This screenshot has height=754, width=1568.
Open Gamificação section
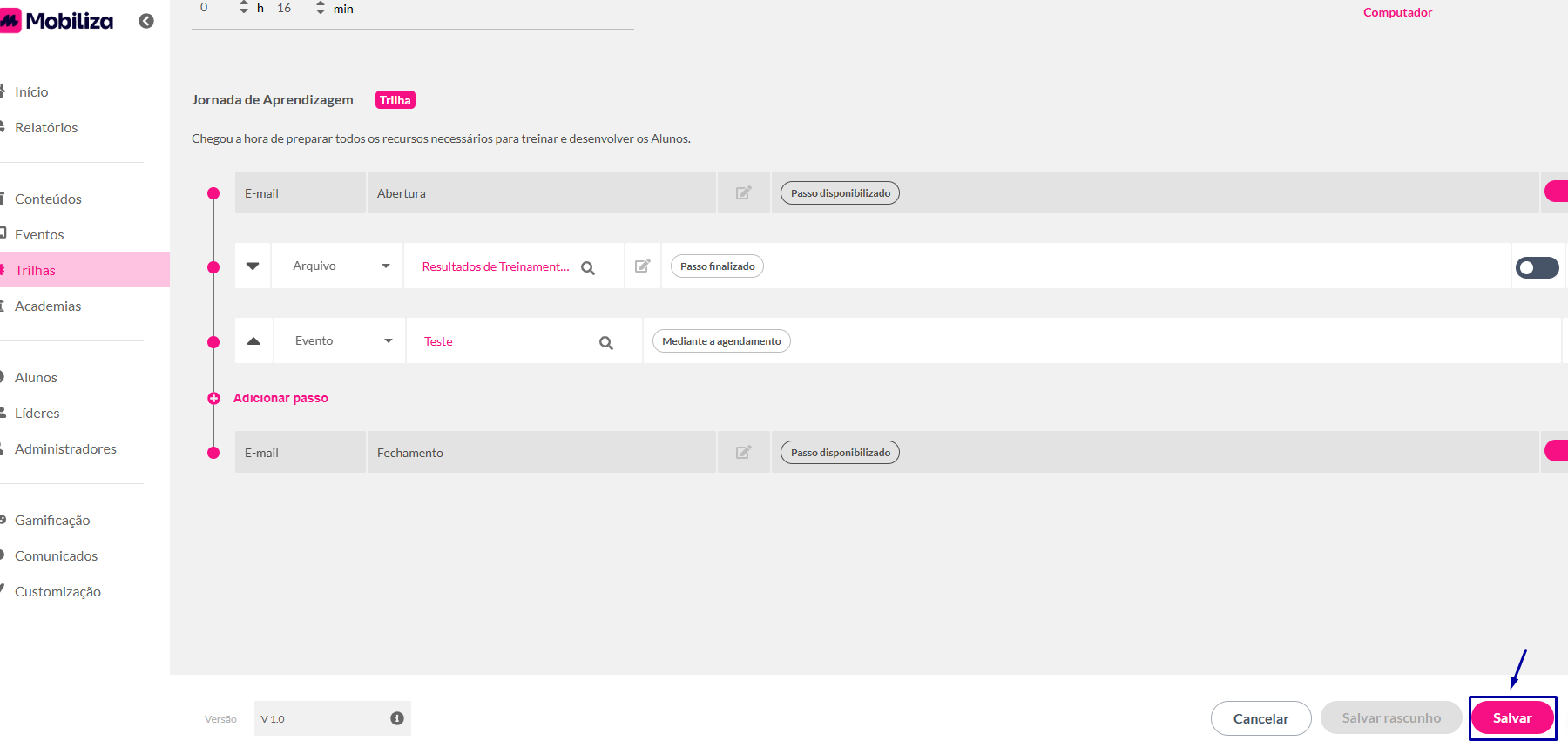[52, 520]
